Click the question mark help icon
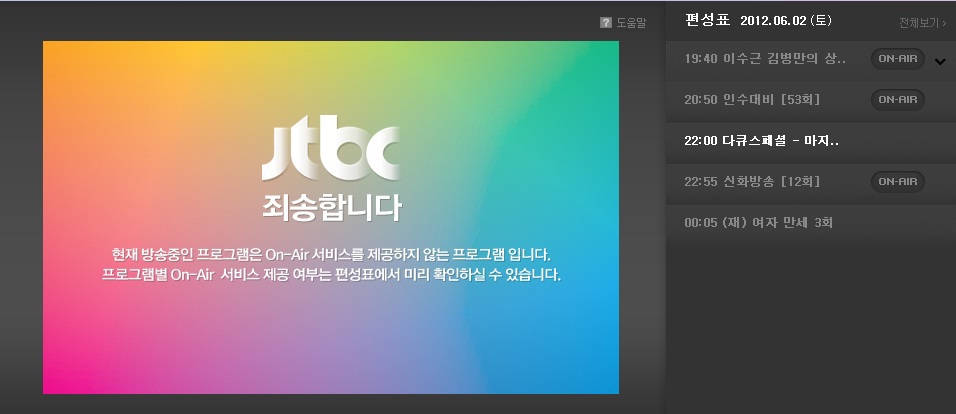956x414 pixels. click(x=605, y=23)
